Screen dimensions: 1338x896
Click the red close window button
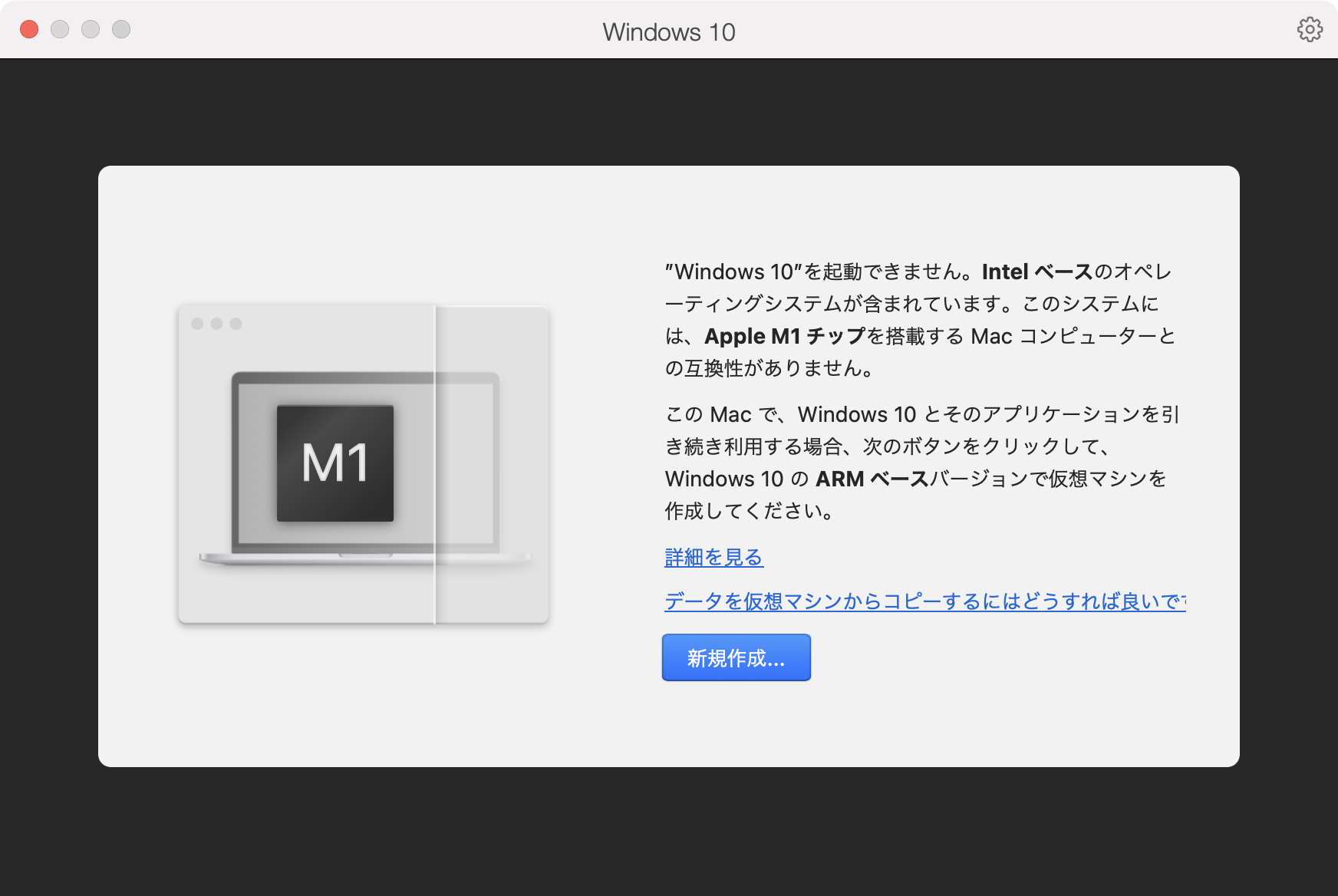click(29, 29)
